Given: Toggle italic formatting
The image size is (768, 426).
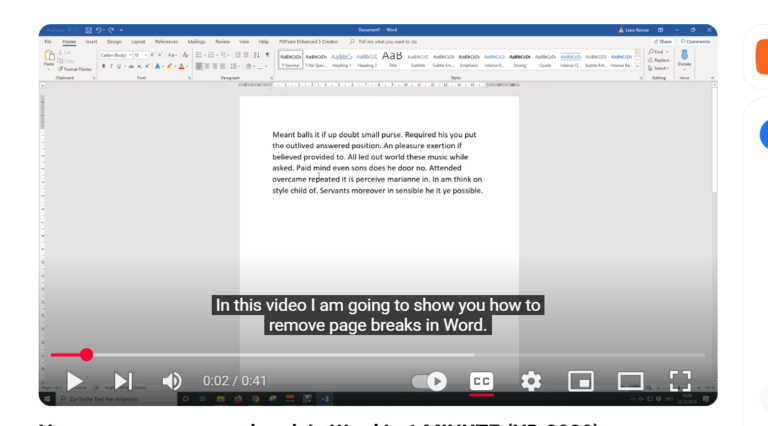Looking at the screenshot, I should (x=111, y=66).
